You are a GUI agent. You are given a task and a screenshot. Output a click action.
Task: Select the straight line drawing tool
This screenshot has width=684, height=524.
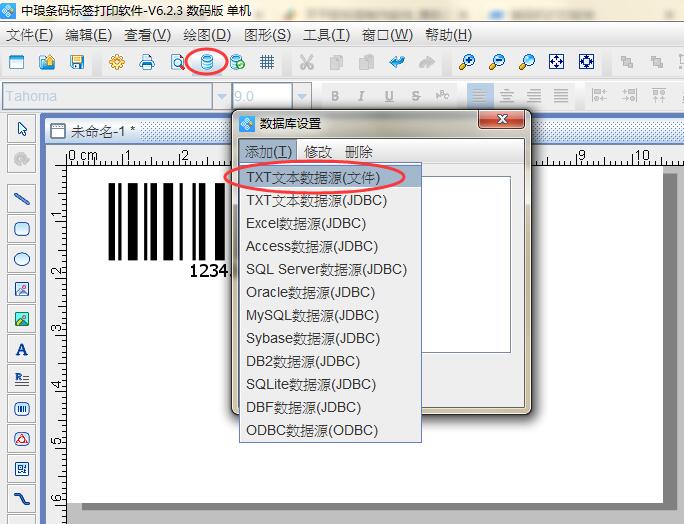(x=22, y=199)
